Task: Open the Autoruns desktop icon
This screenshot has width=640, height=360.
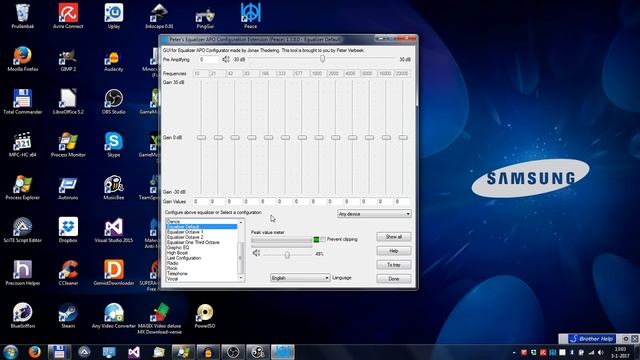Action: point(68,187)
